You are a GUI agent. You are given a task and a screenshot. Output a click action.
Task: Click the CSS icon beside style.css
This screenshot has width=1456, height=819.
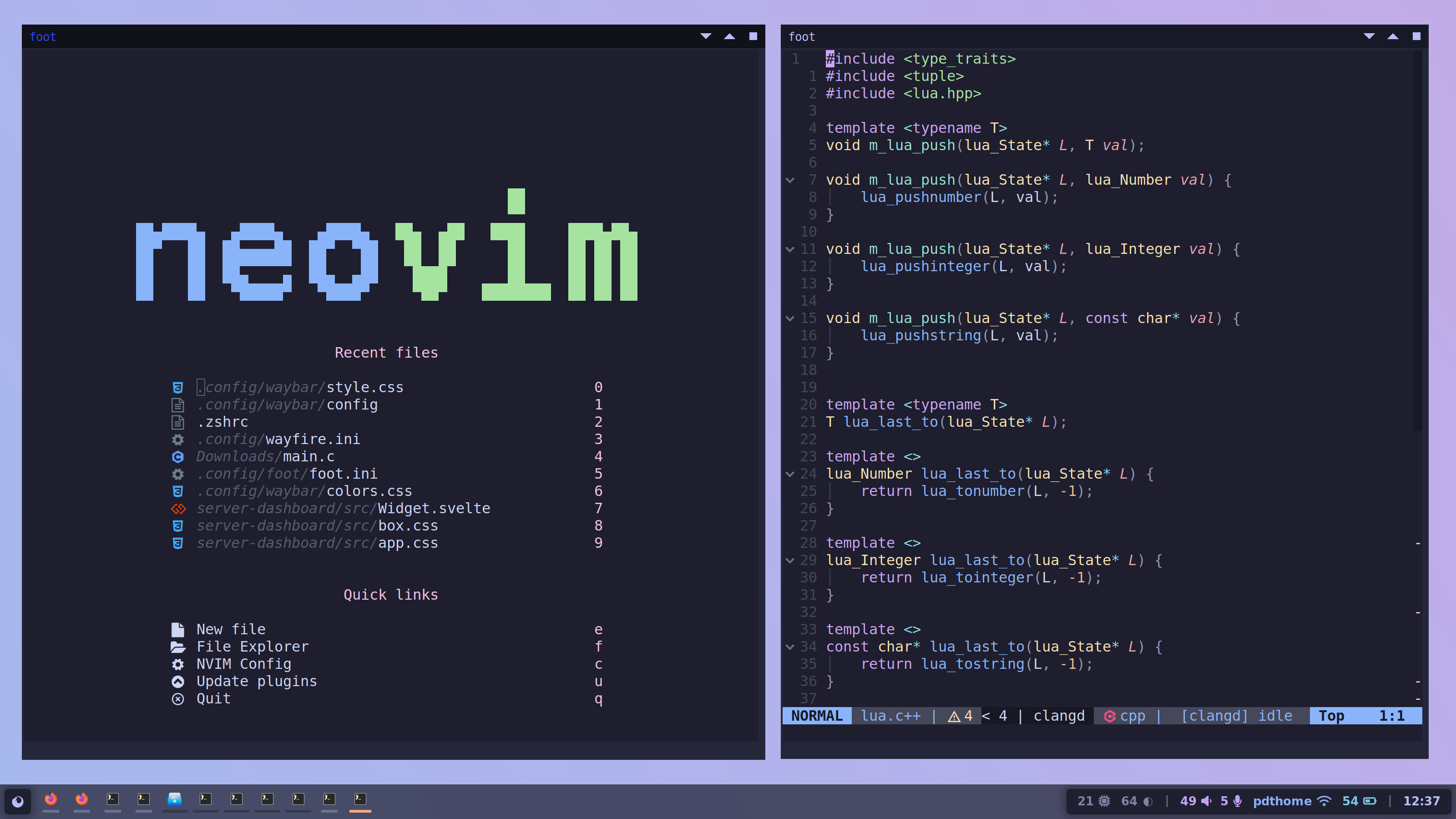pyautogui.click(x=177, y=387)
